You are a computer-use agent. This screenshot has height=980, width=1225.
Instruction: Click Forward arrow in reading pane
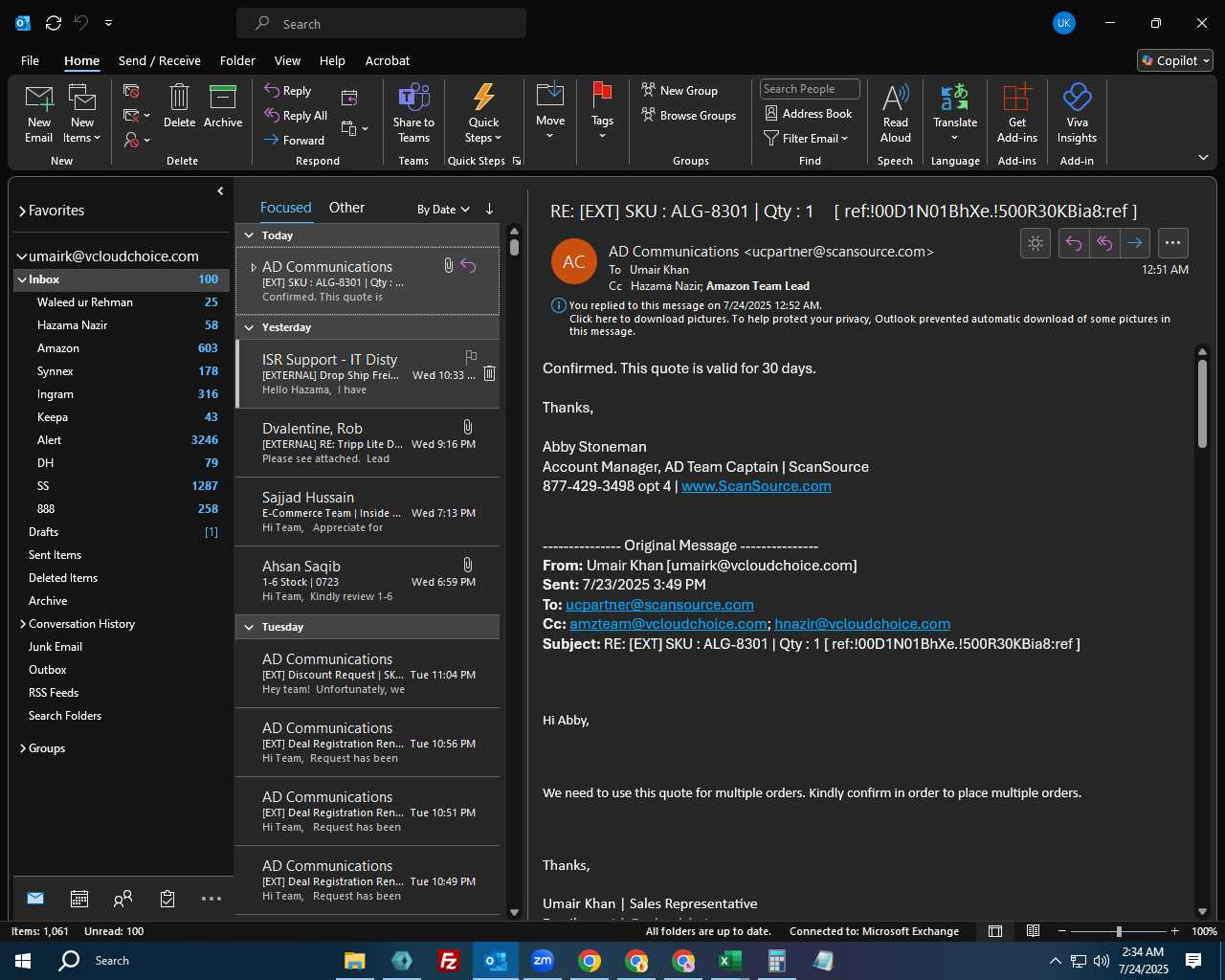[x=1134, y=243]
